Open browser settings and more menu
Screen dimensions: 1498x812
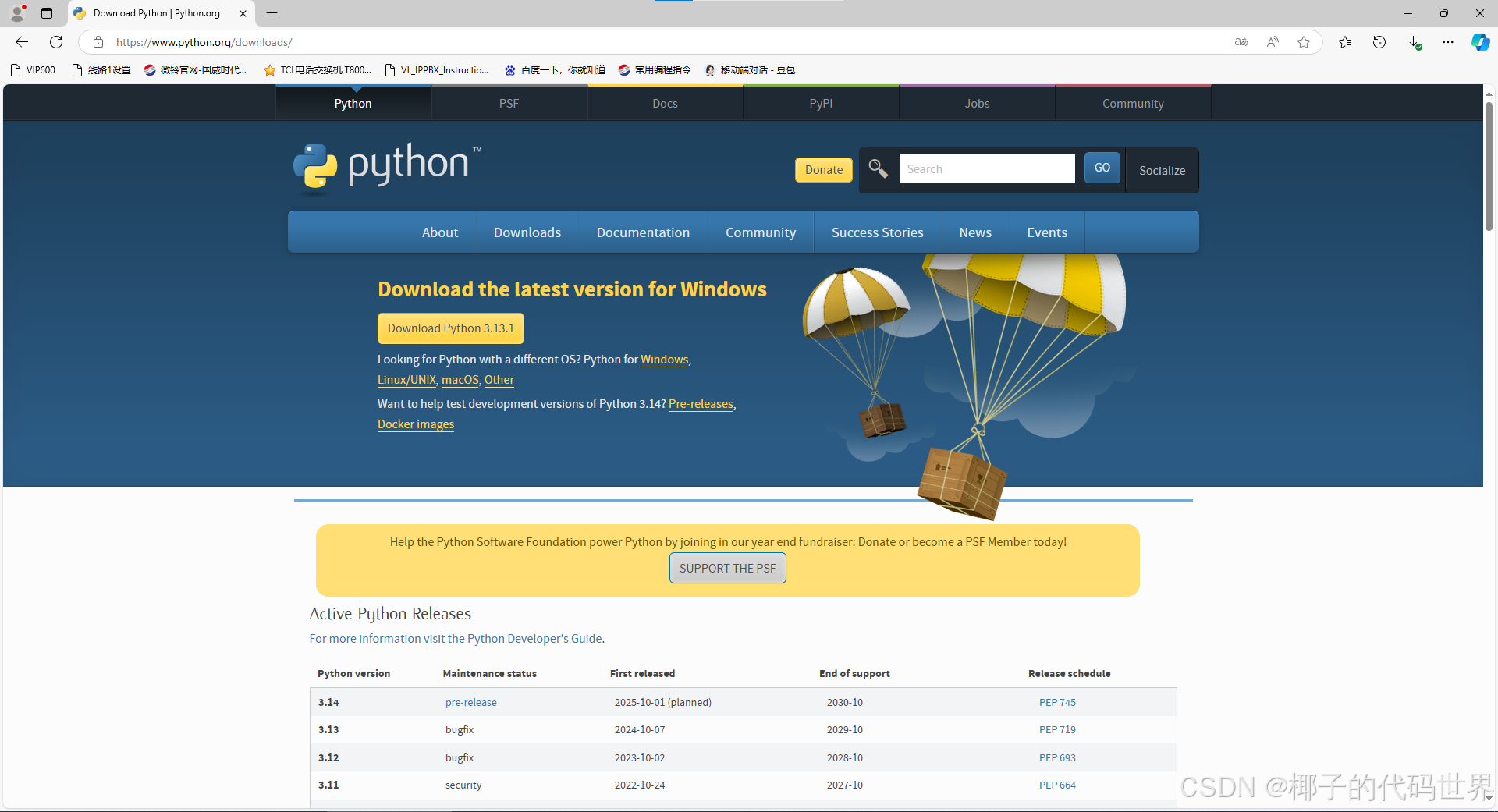[x=1448, y=42]
